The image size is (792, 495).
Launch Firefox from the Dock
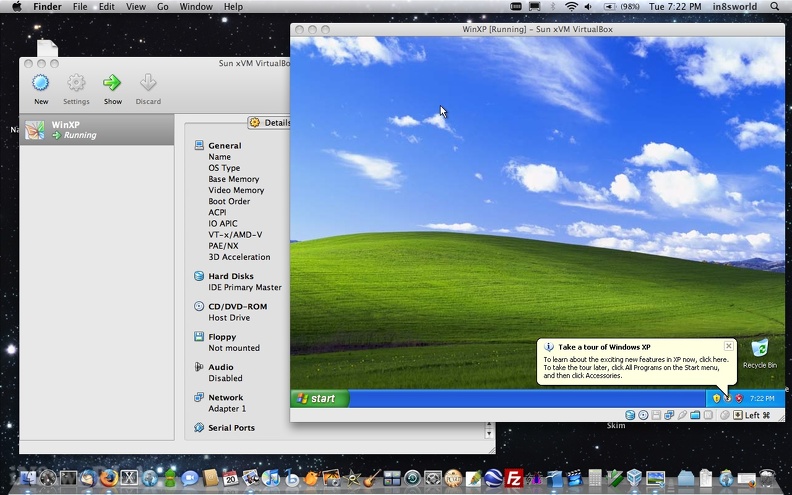(x=109, y=477)
